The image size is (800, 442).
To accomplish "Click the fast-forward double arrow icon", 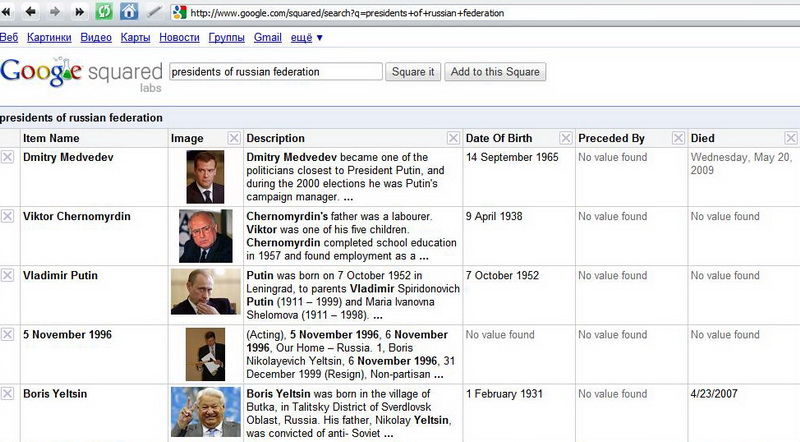I will (78, 12).
